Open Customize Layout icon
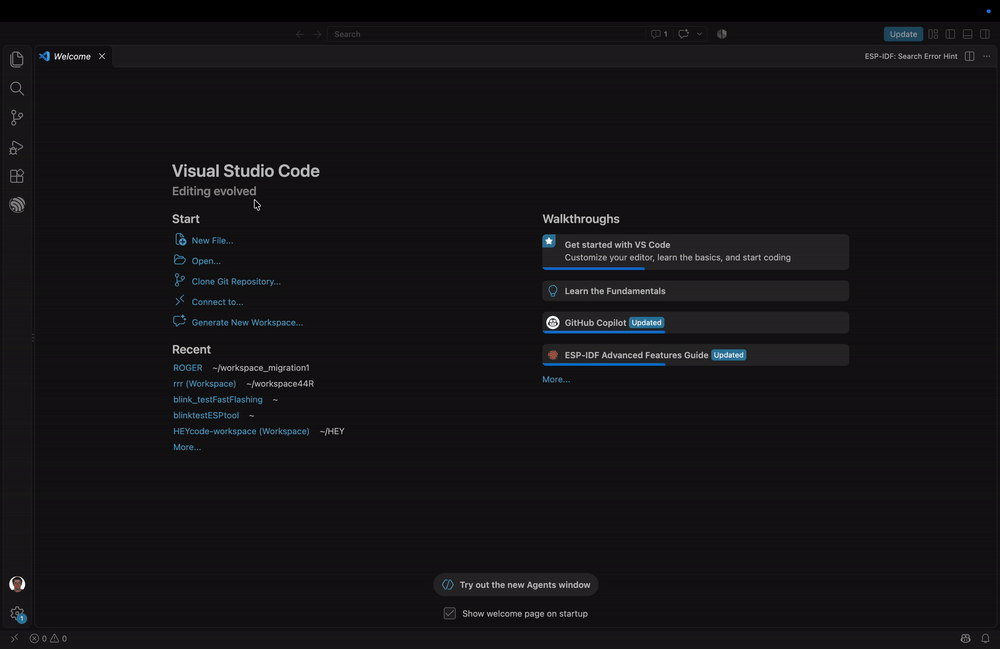 click(933, 34)
